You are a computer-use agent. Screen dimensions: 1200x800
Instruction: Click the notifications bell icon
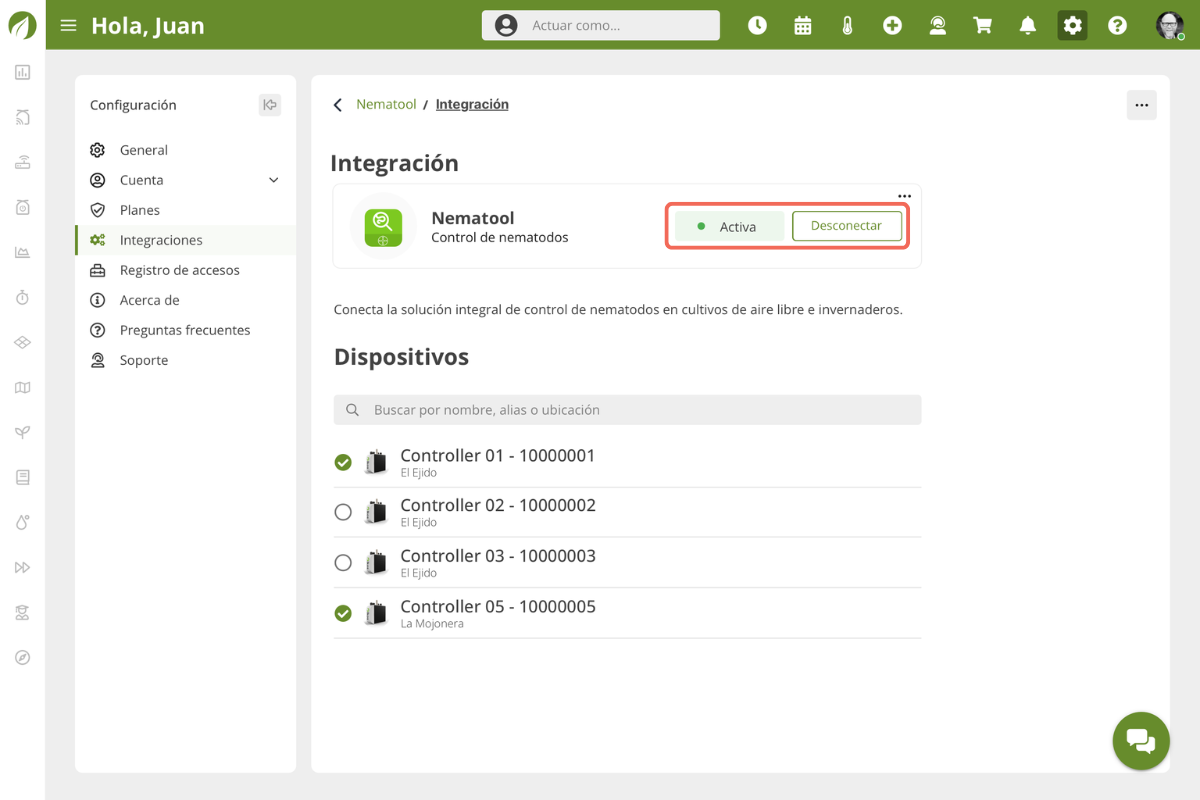pyautogui.click(x=1027, y=26)
